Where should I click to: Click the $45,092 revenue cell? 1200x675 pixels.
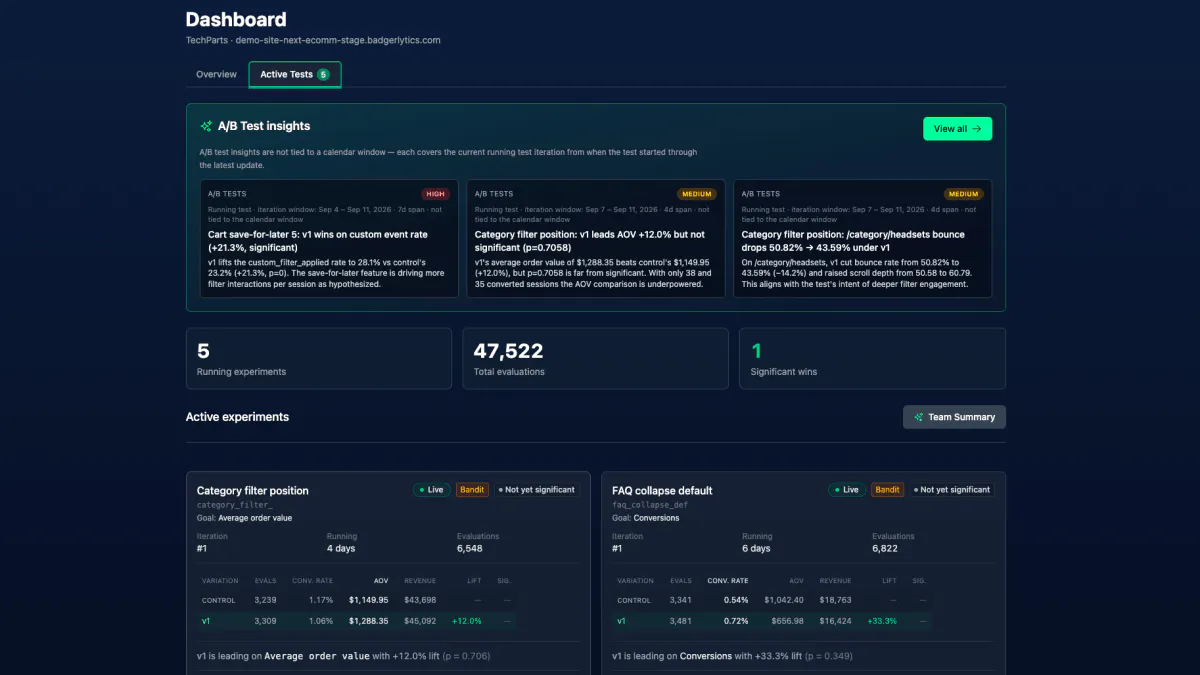pyautogui.click(x=420, y=621)
